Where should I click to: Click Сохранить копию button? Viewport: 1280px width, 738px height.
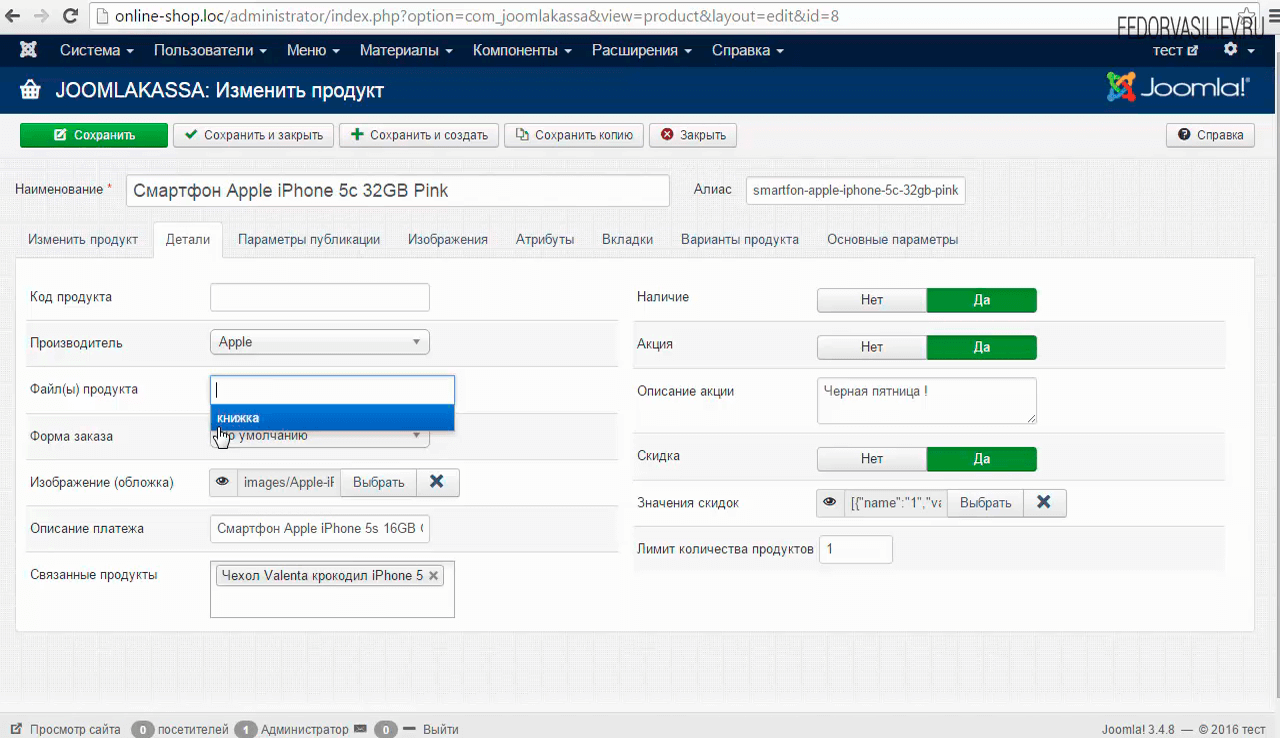(574, 135)
